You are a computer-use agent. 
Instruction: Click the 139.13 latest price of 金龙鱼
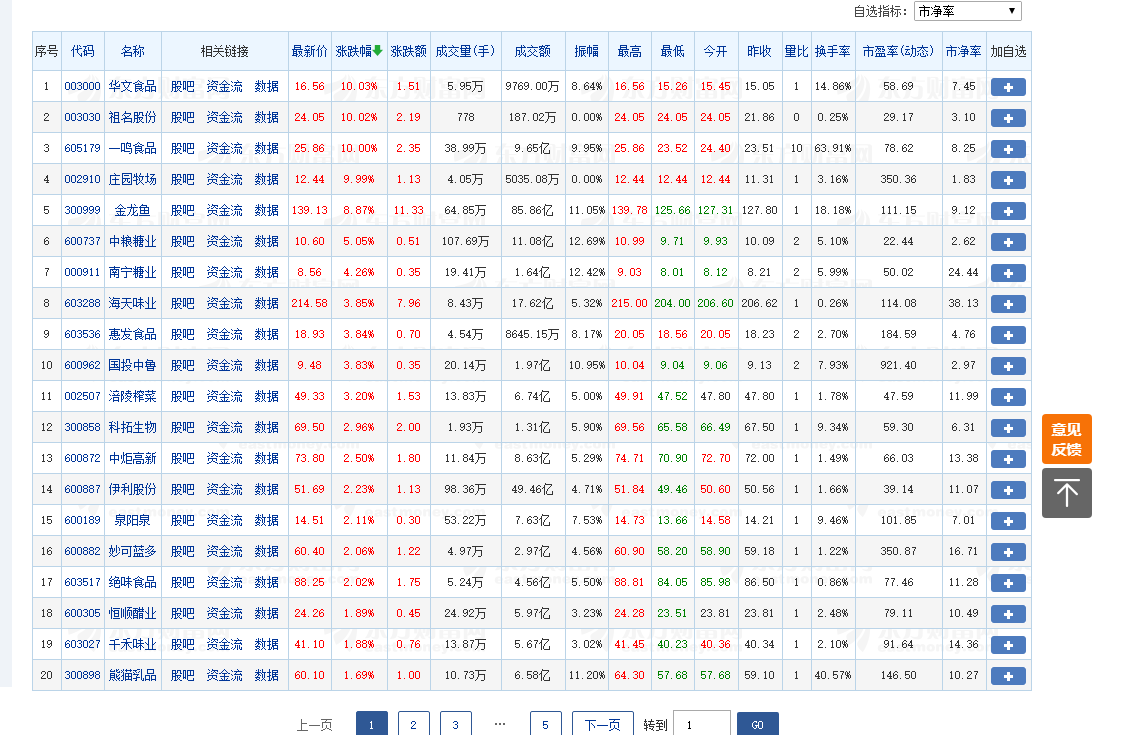(310, 210)
